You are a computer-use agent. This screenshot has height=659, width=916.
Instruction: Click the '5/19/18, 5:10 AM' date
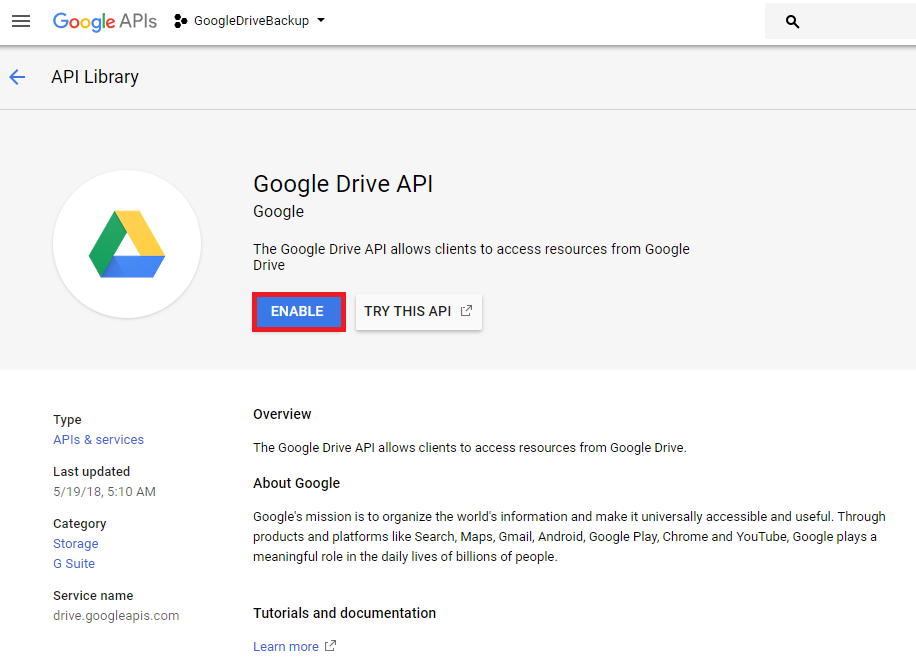pyautogui.click(x=104, y=492)
